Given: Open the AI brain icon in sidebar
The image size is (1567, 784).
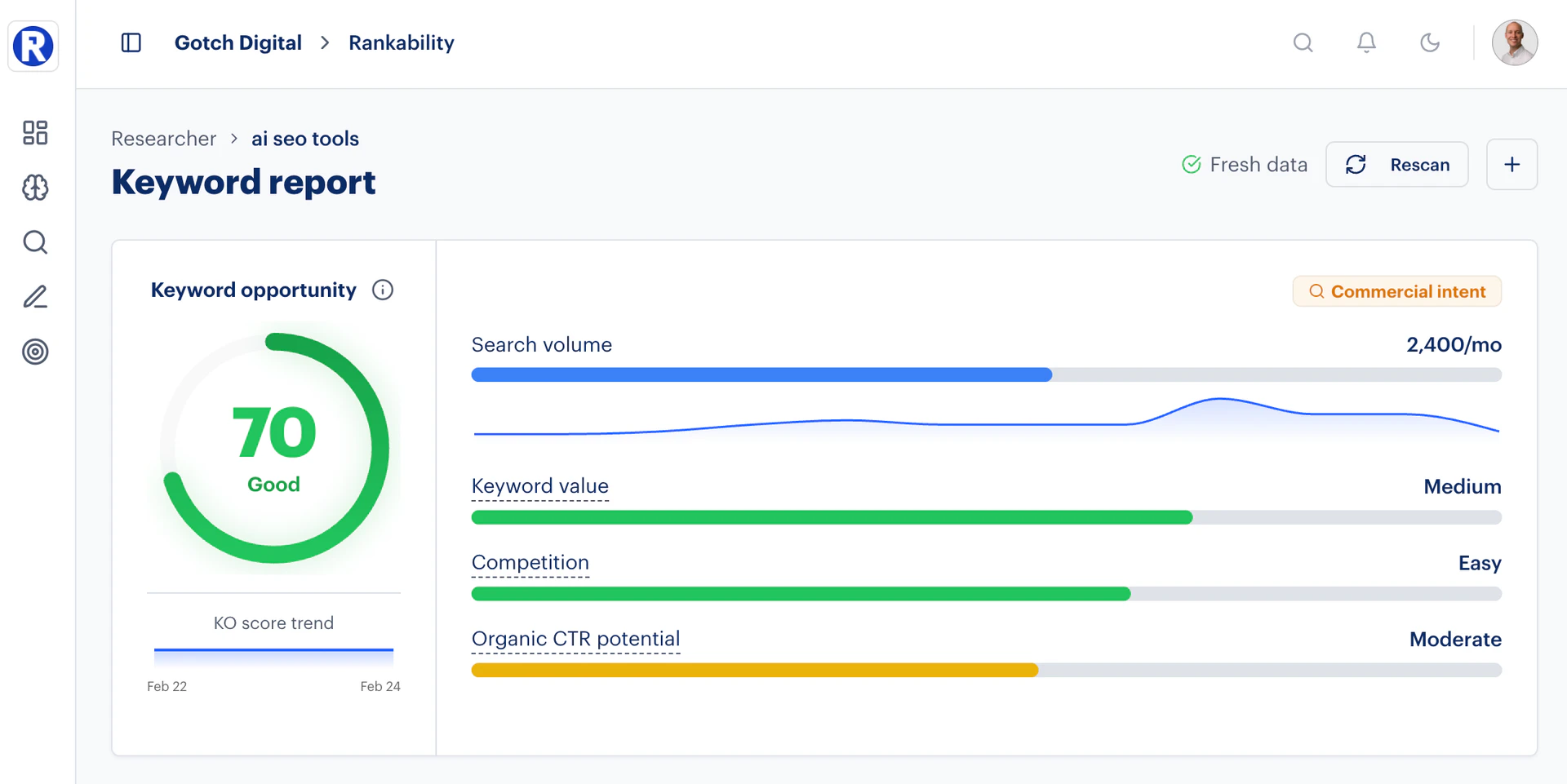Looking at the screenshot, I should [x=35, y=188].
